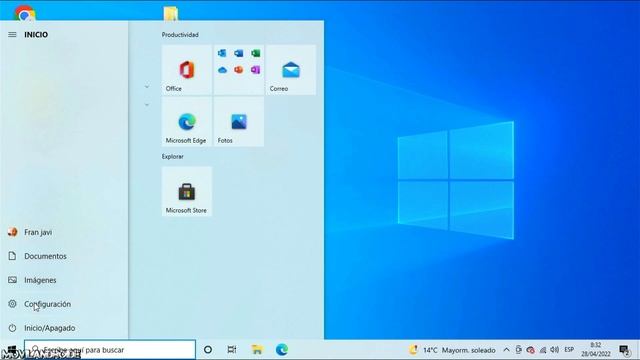Click the red OneDrive sync tray icon
This screenshot has height=360, width=640.
(531, 350)
